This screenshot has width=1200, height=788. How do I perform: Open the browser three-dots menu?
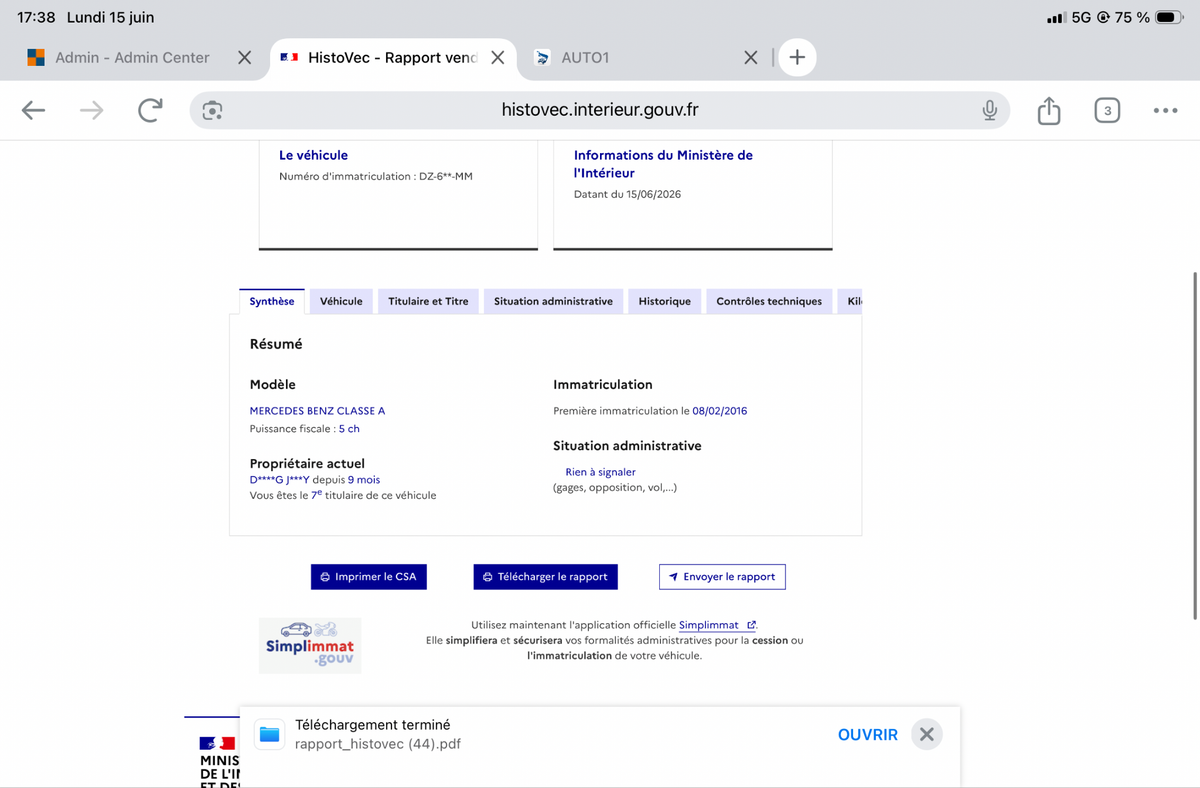1165,110
